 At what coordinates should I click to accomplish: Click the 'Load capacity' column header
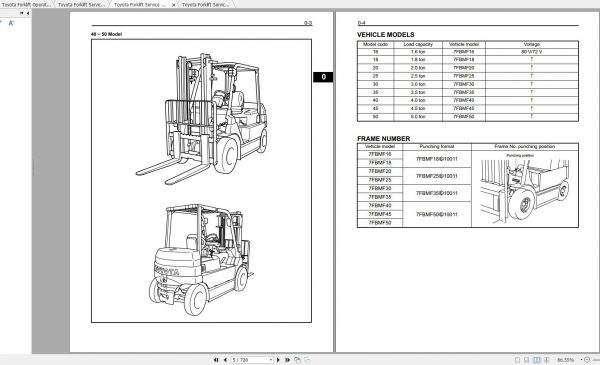click(x=418, y=44)
